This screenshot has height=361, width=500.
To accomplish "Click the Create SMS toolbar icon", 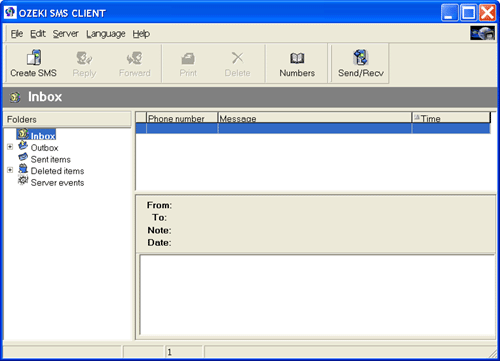I will [x=34, y=57].
